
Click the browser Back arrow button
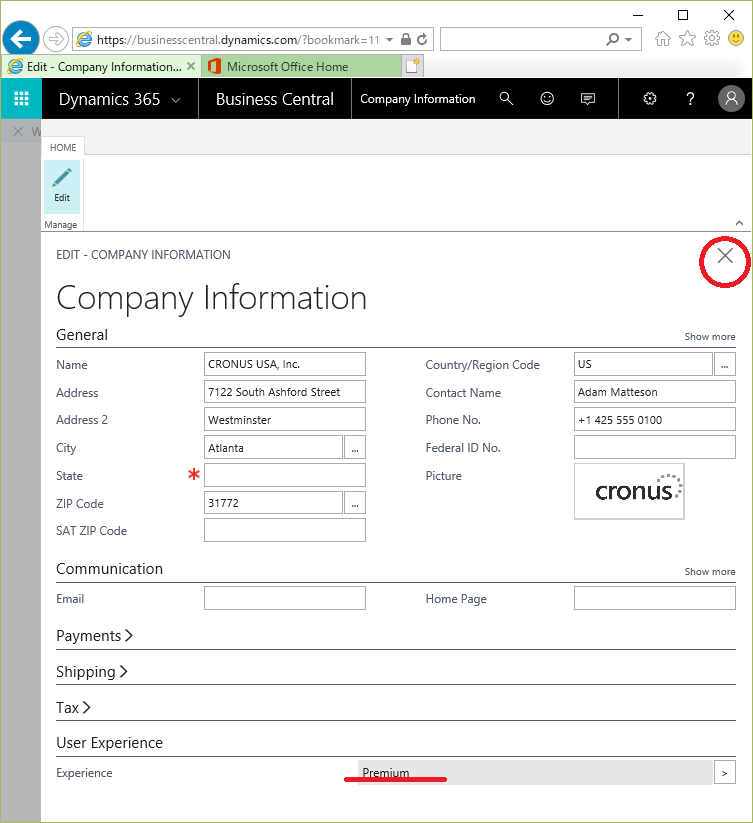click(21, 39)
